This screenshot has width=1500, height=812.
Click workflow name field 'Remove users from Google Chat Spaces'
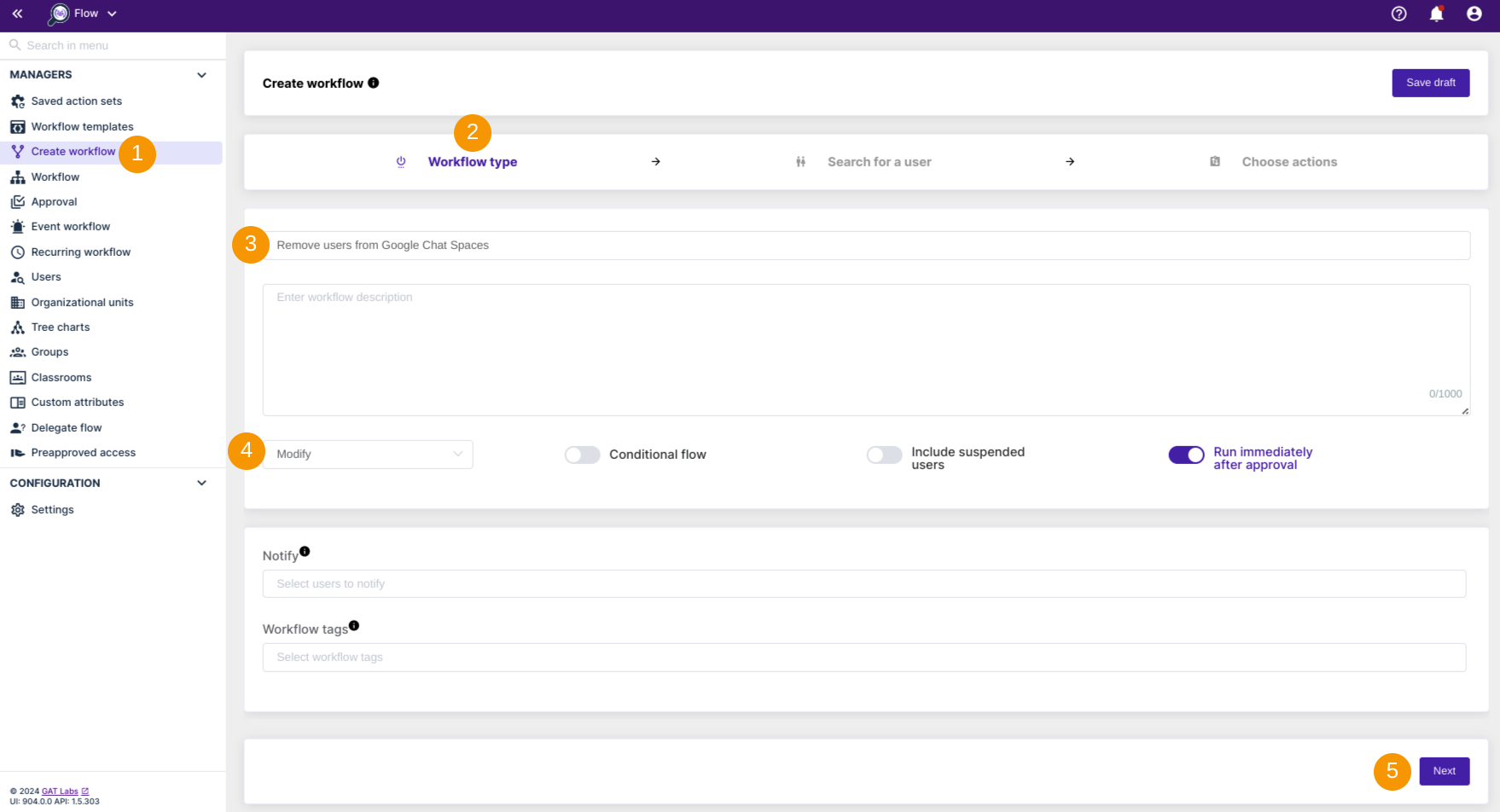866,246
